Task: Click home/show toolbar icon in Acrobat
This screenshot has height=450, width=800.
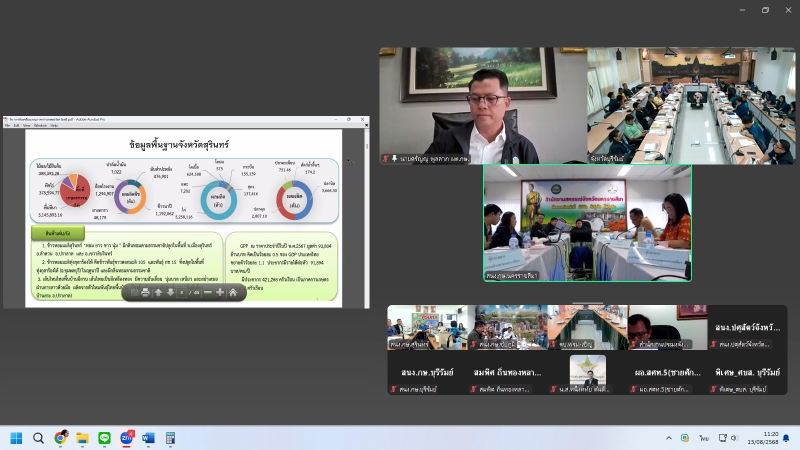Action: tap(233, 292)
